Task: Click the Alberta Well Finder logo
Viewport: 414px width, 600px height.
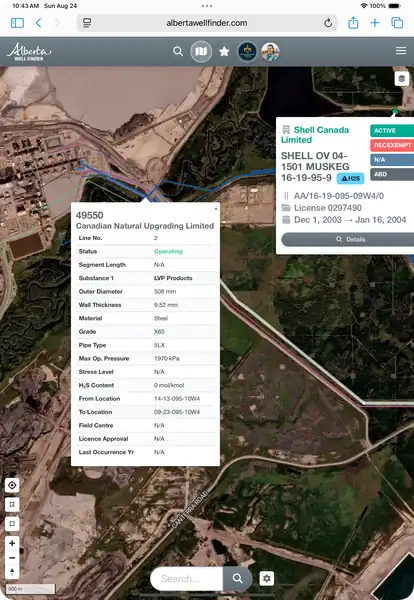Action: coord(29,52)
